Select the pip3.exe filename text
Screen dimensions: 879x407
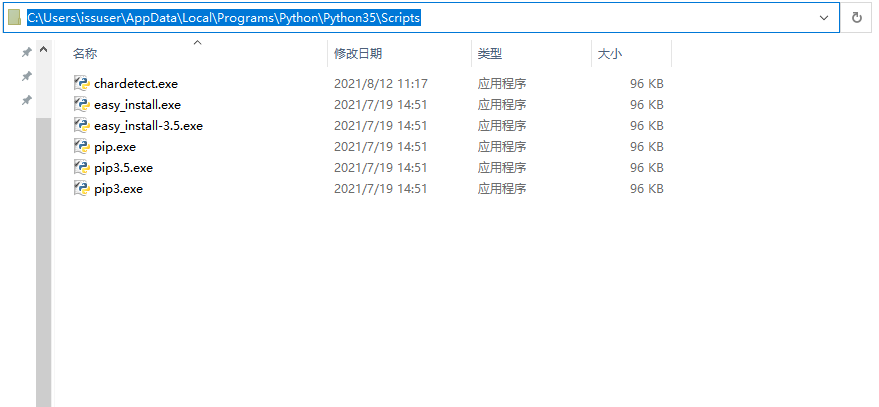point(118,189)
